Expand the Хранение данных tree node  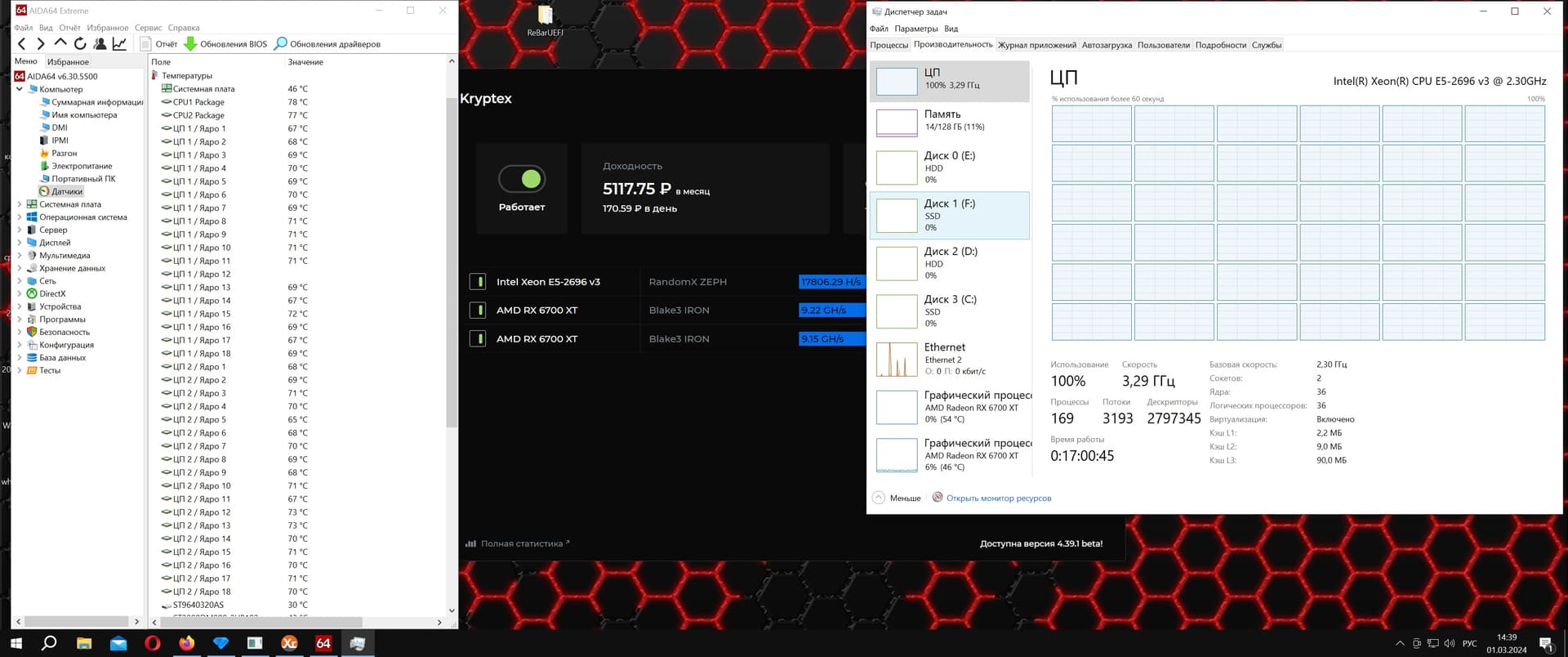[20, 268]
